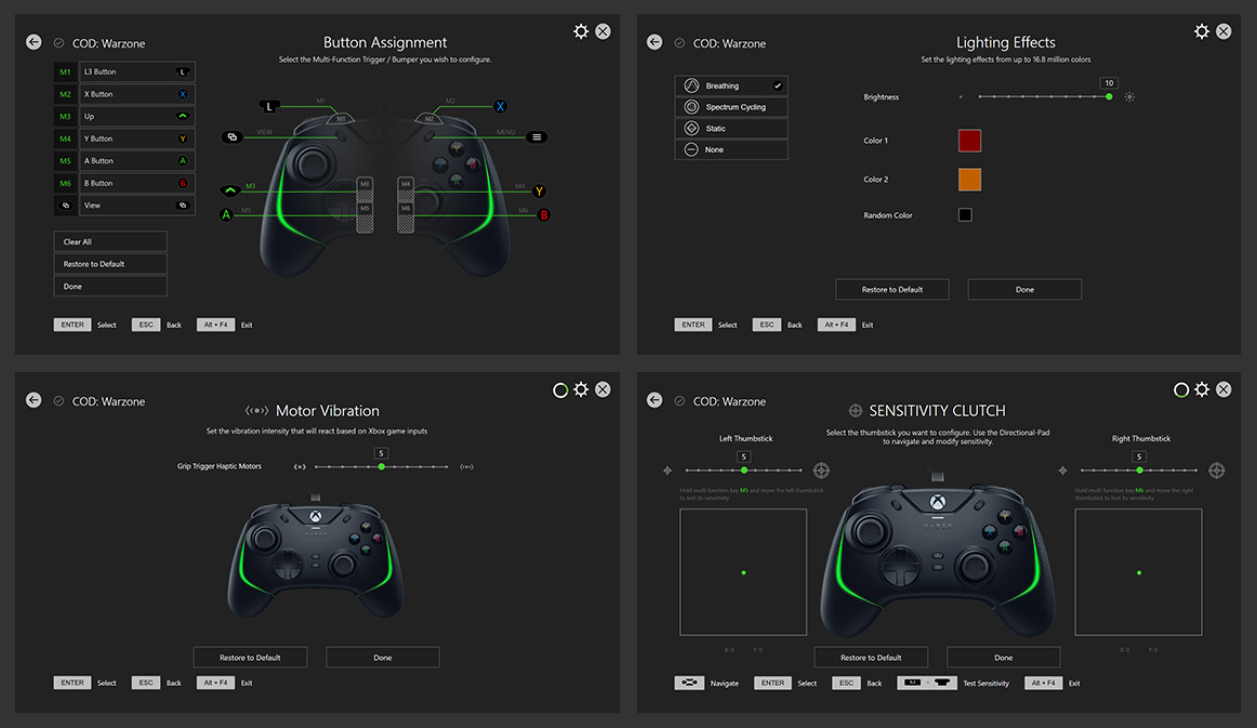Click the View icon left of the controller diagram
This screenshot has height=728, width=1257.
coord(232,137)
